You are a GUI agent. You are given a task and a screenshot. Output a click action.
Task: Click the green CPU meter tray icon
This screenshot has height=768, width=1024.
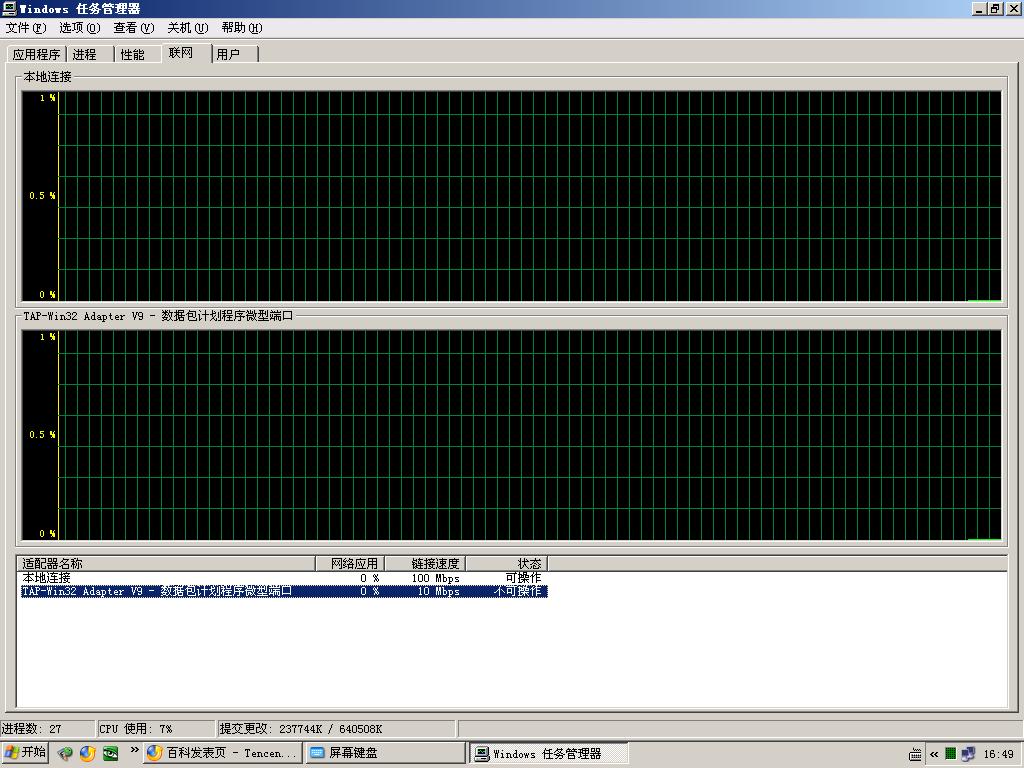[x=951, y=754]
